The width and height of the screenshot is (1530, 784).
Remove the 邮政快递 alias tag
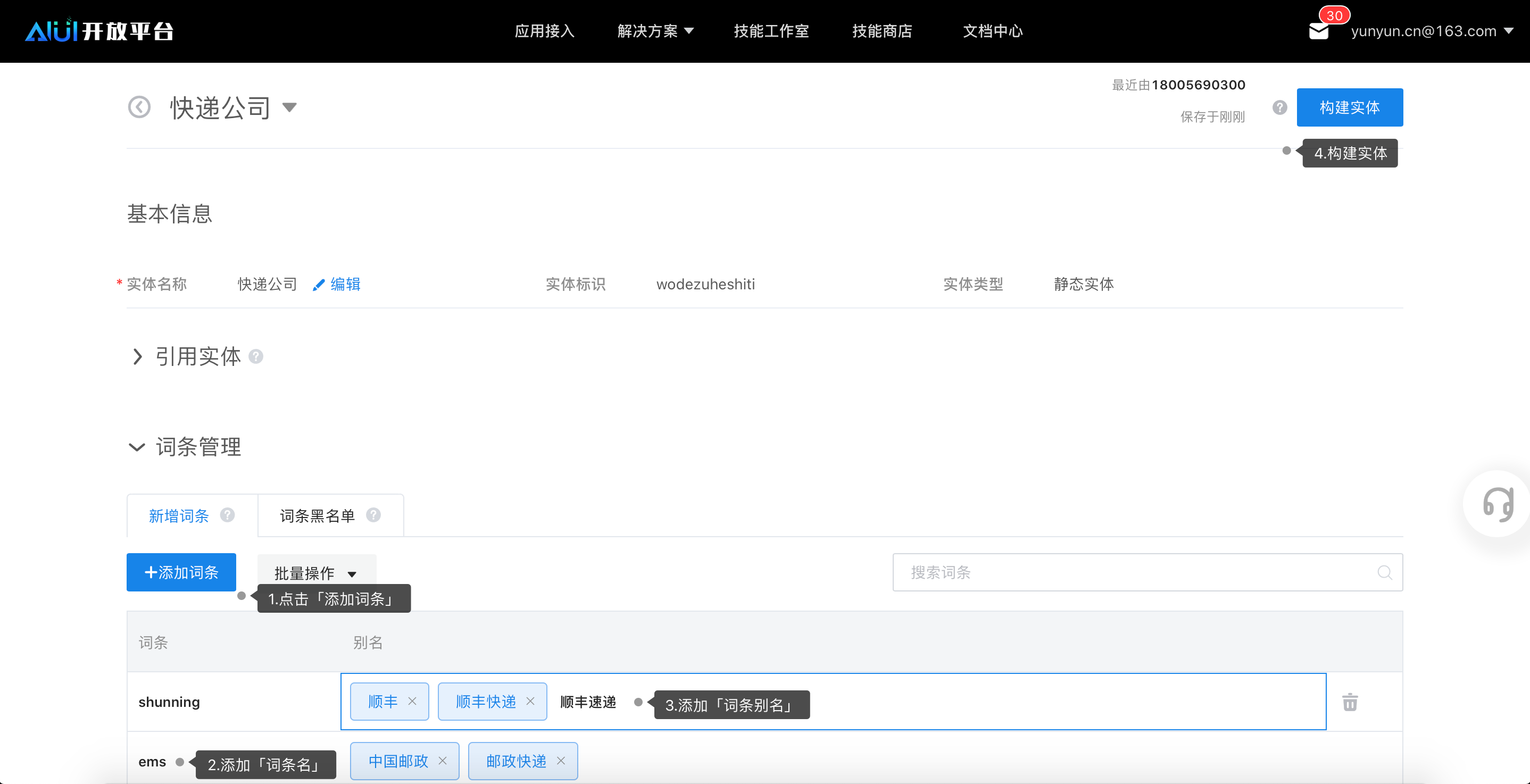coord(561,761)
